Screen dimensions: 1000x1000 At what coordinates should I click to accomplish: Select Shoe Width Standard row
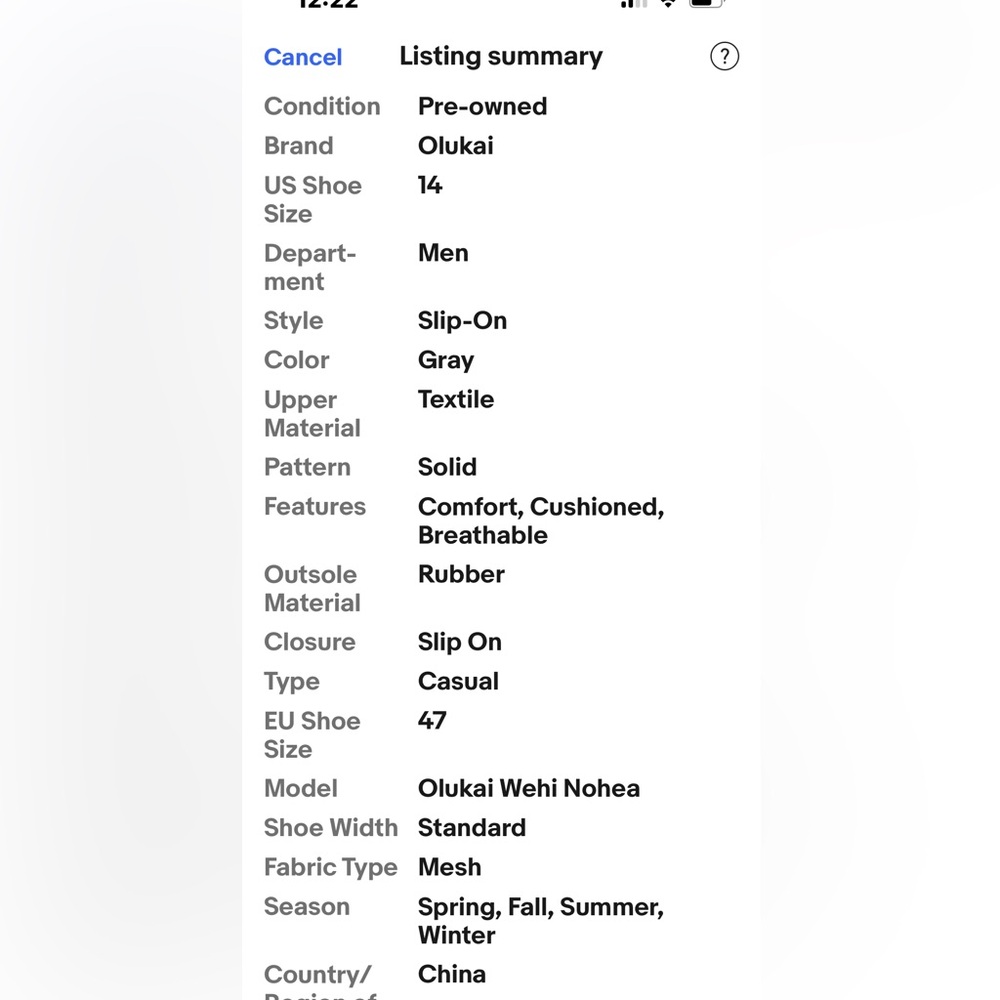point(501,828)
